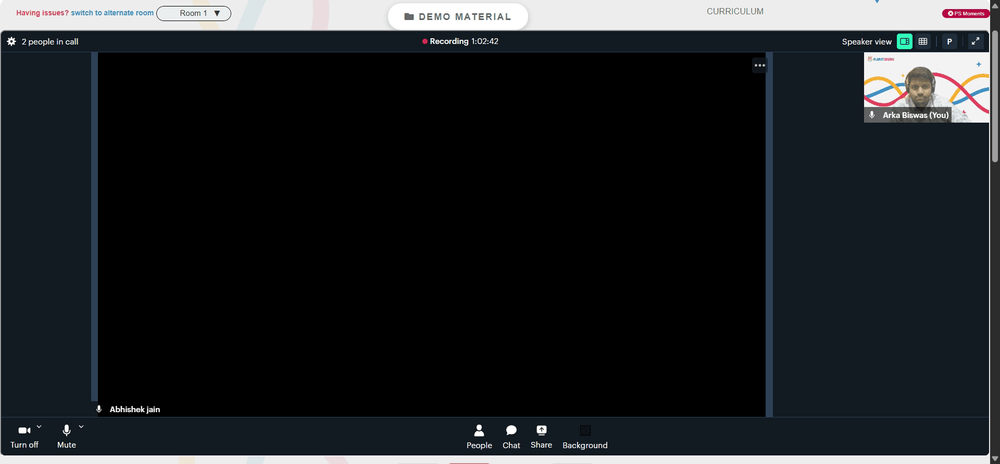Expand camera options chevron
The width and height of the screenshot is (1000, 464).
pyautogui.click(x=39, y=426)
